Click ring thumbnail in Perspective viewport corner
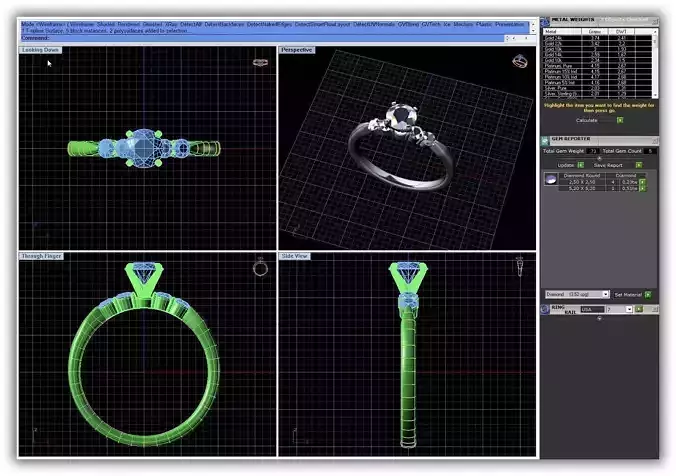676x476 pixels. pos(520,61)
